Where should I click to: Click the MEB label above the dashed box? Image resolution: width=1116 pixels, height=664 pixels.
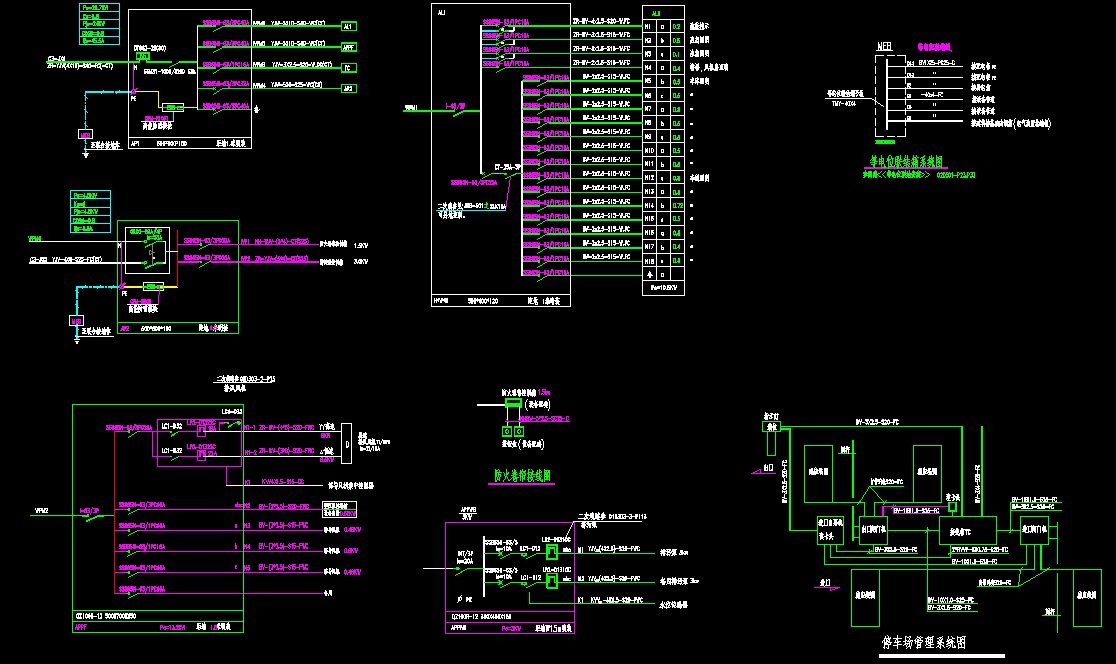[x=884, y=46]
